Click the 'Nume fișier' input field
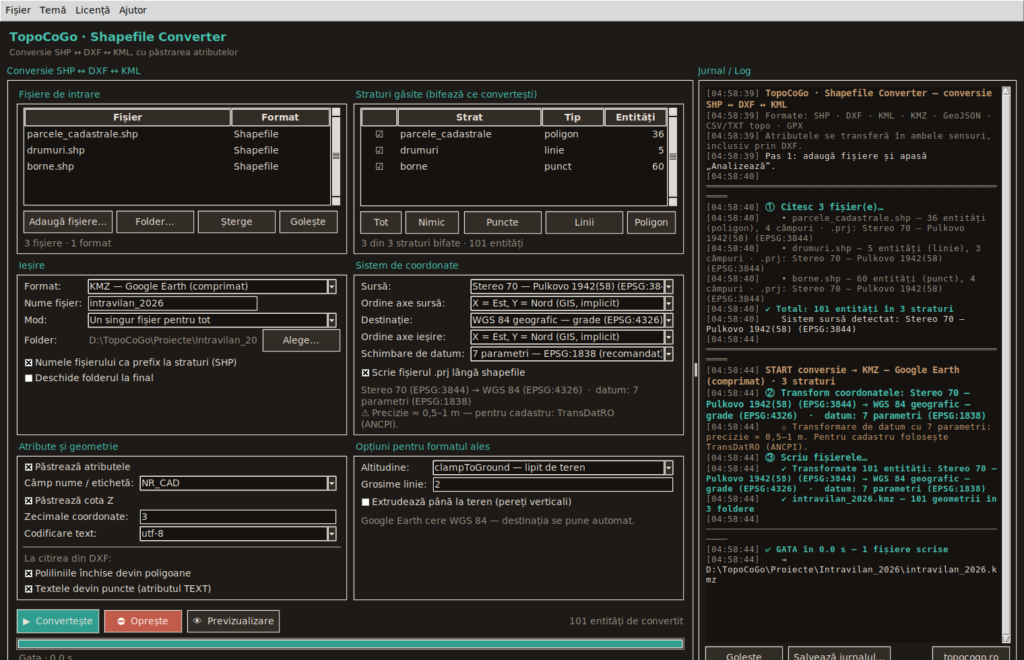 click(172, 303)
